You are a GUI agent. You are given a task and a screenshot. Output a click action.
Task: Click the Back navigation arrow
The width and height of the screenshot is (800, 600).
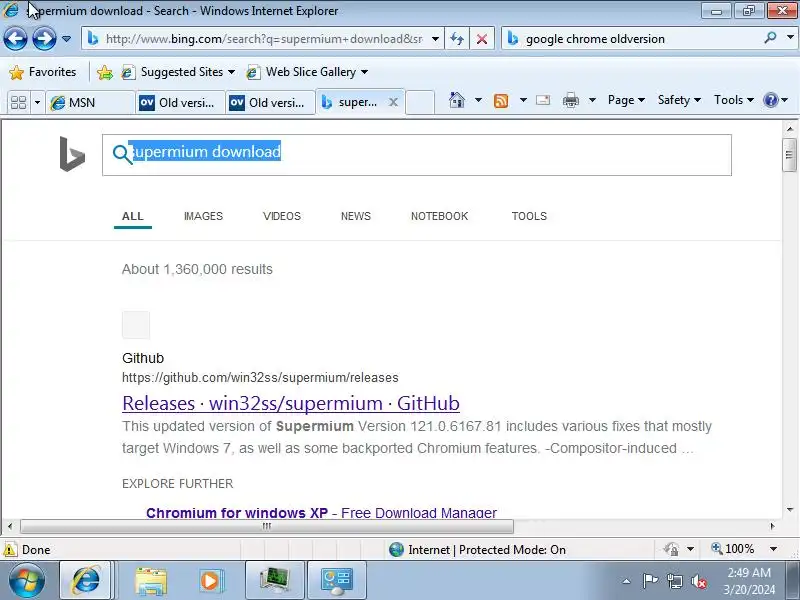[15, 39]
